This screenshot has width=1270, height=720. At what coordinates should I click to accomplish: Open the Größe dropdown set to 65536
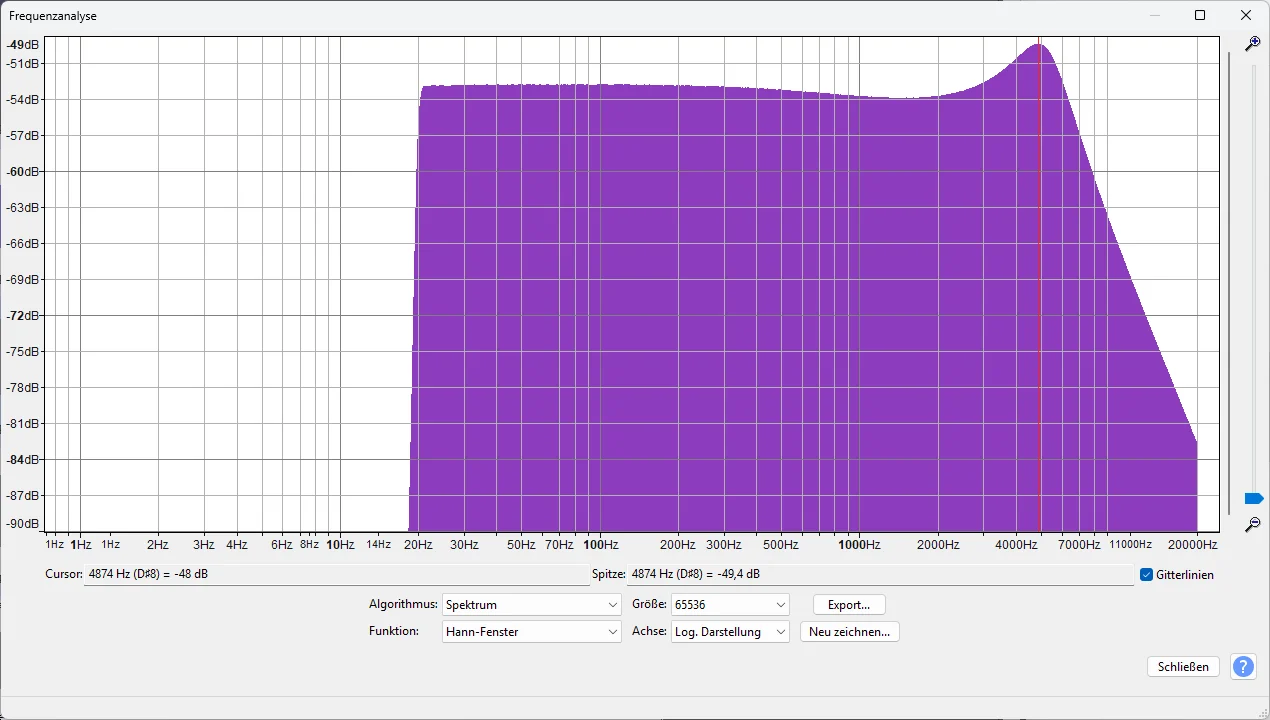pos(730,605)
